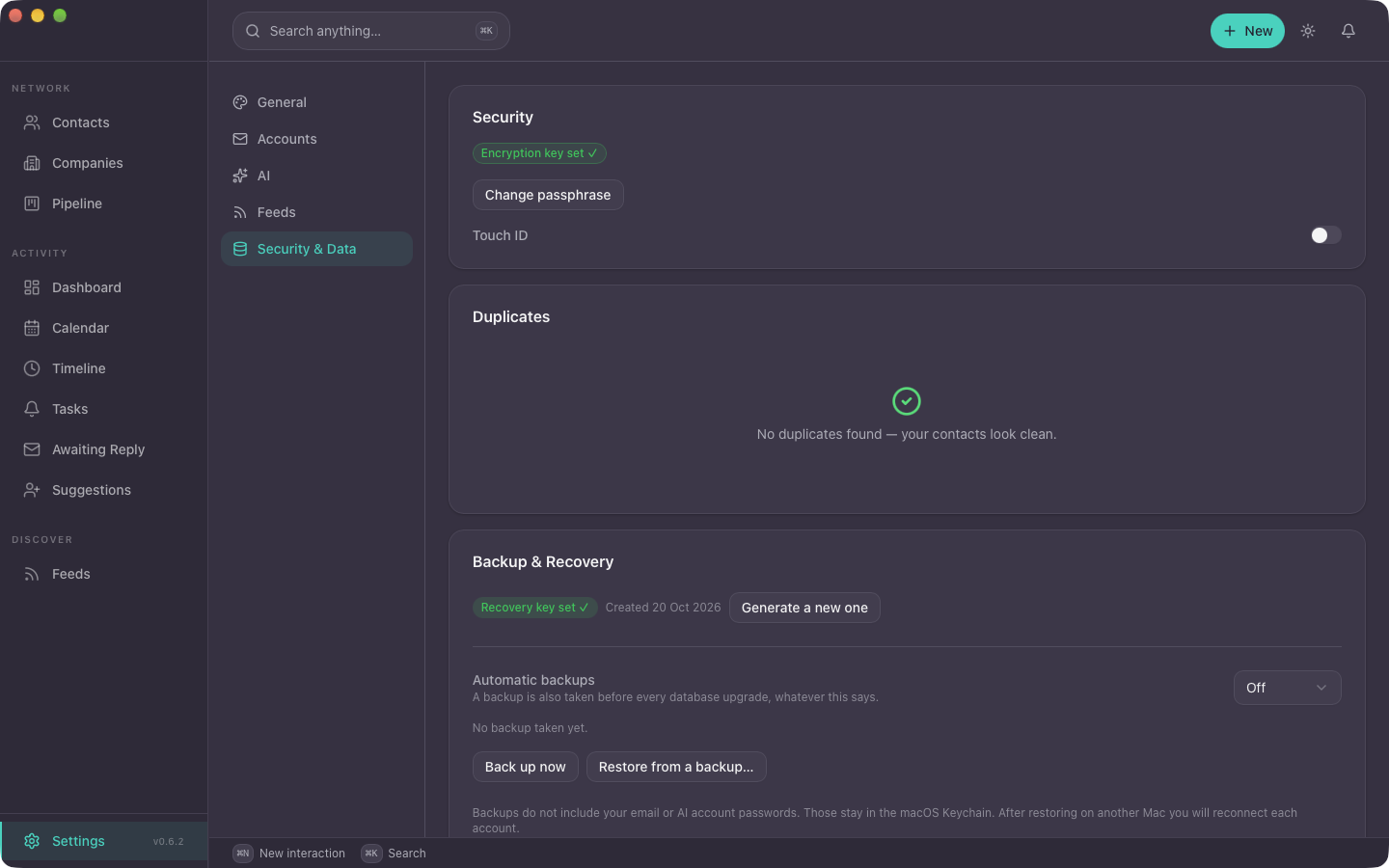The width and height of the screenshot is (1389, 868).
Task: Click the Created 20 Oct 2026 text
Action: tap(663, 608)
